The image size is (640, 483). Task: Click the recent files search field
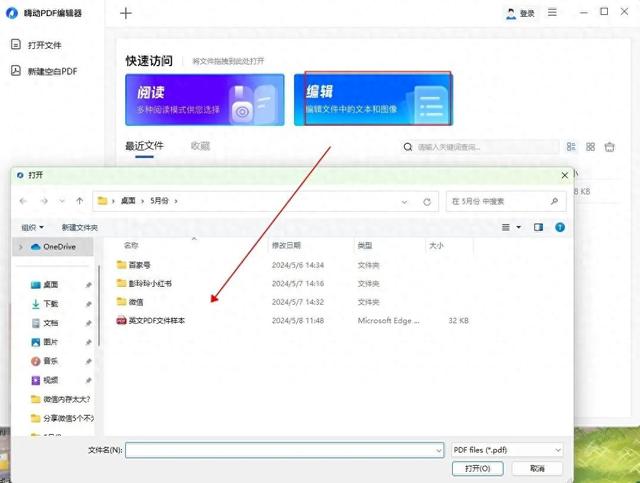pos(480,147)
